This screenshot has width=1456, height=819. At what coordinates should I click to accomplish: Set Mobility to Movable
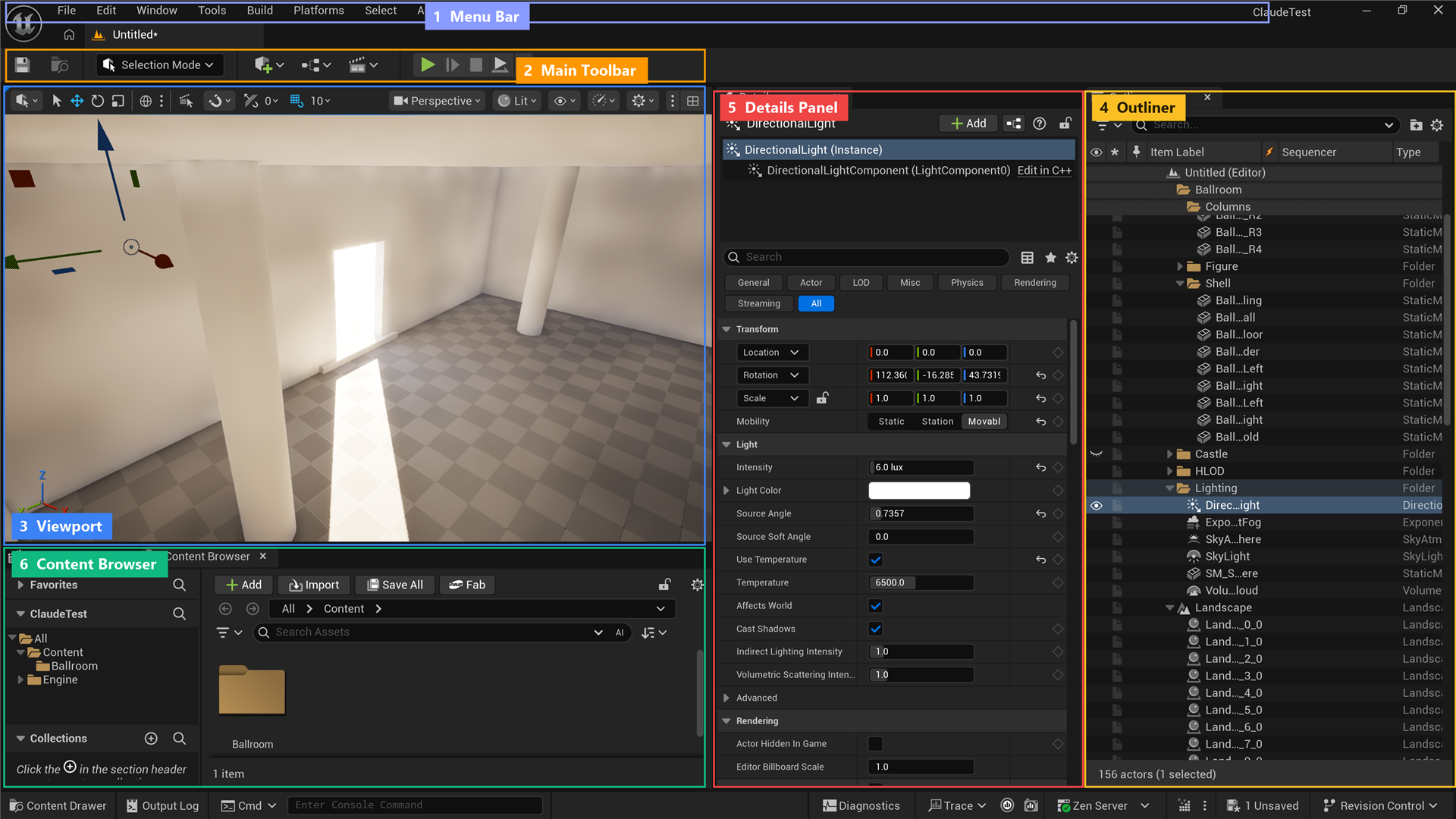click(984, 422)
